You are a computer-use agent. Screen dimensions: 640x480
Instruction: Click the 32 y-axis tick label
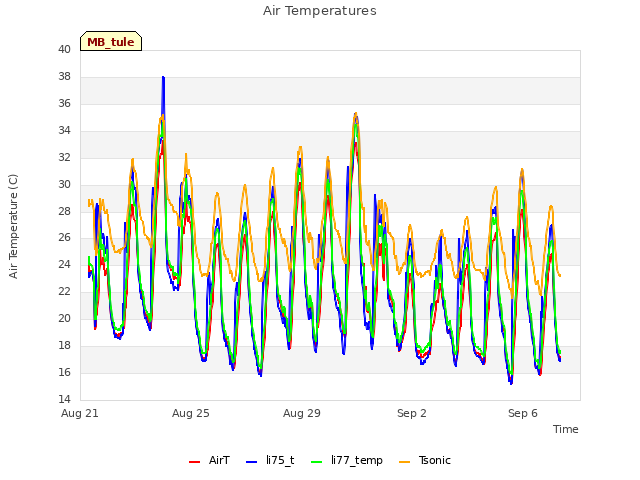64,157
